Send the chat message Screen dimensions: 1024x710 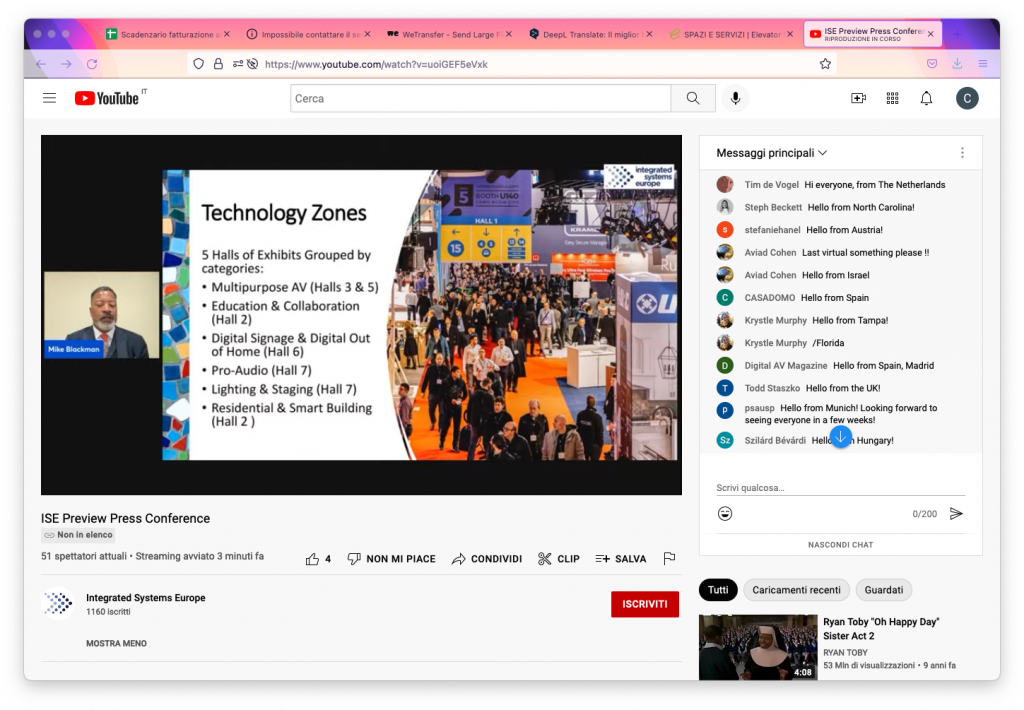[956, 513]
